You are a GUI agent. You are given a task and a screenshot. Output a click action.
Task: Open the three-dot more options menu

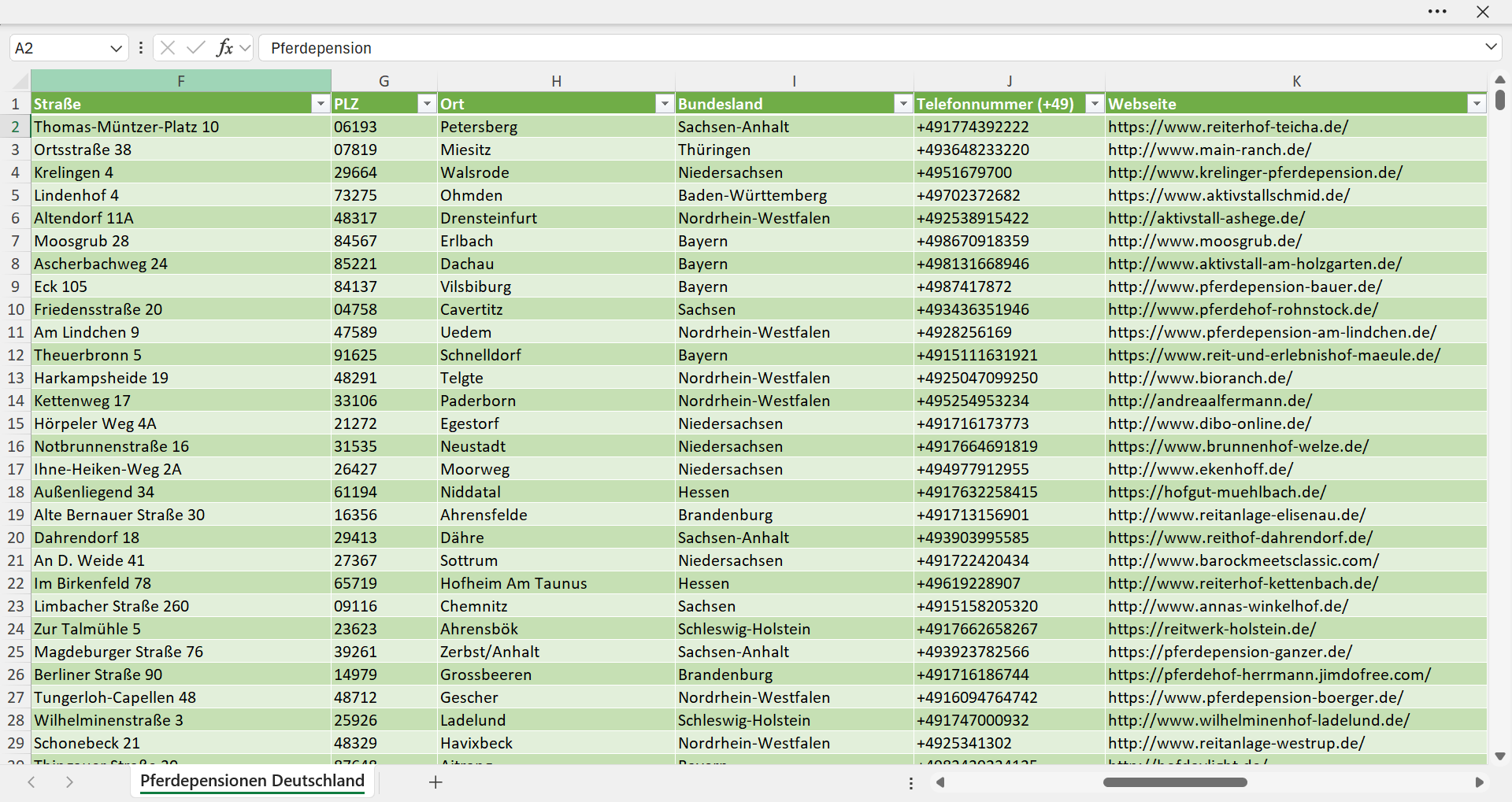(x=1437, y=12)
